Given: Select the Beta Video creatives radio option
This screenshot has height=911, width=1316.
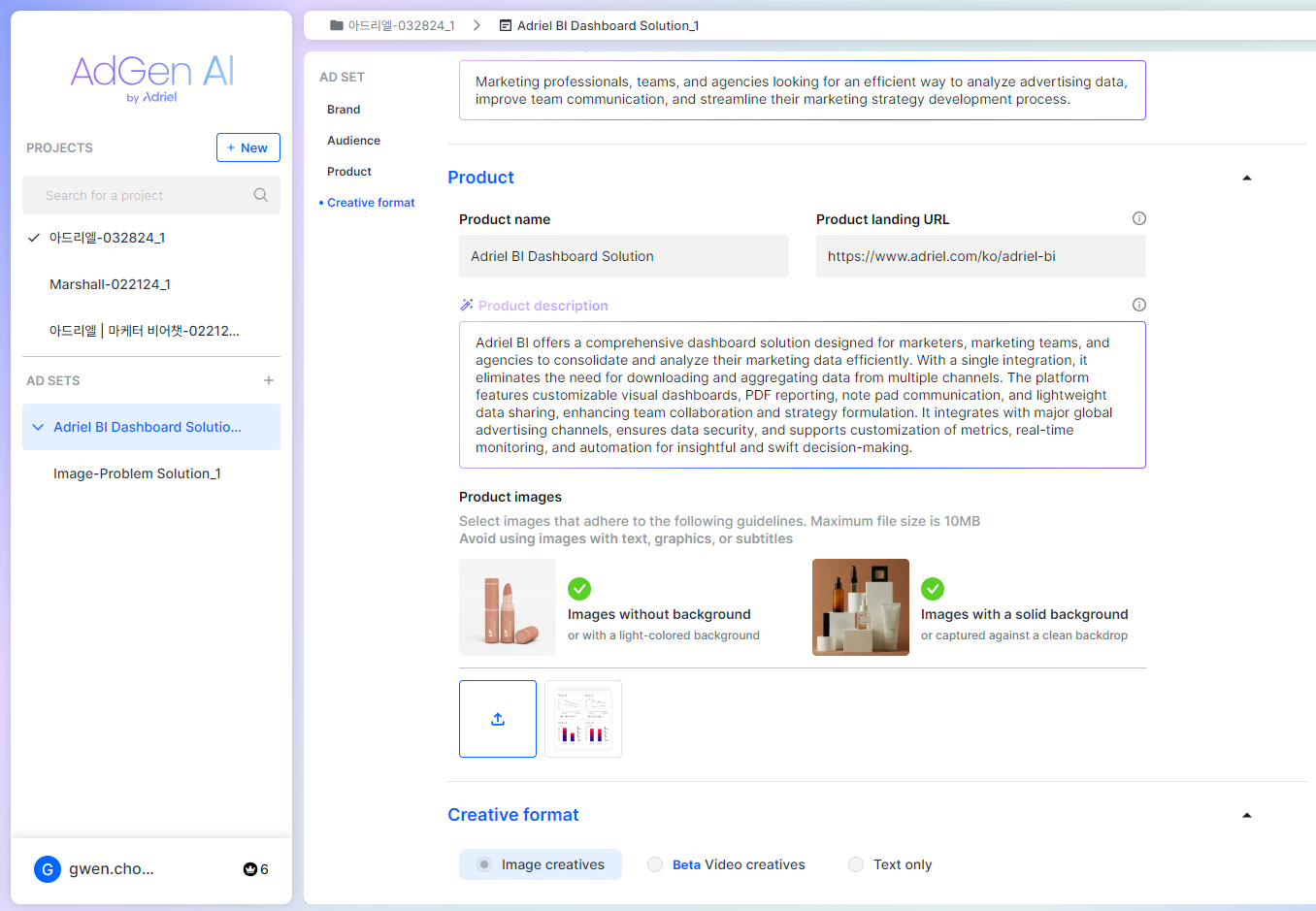Looking at the screenshot, I should point(655,864).
